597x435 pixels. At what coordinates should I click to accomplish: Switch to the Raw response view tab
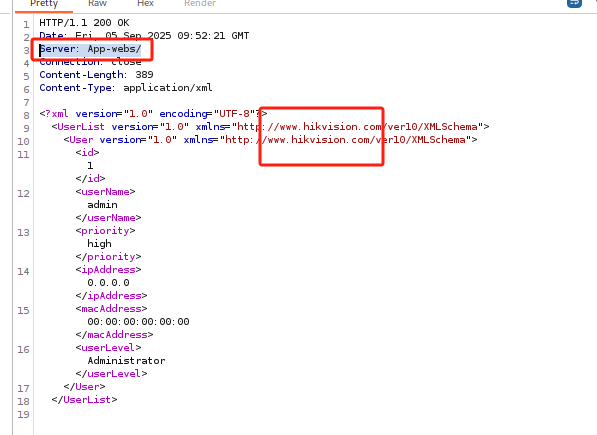(97, 4)
